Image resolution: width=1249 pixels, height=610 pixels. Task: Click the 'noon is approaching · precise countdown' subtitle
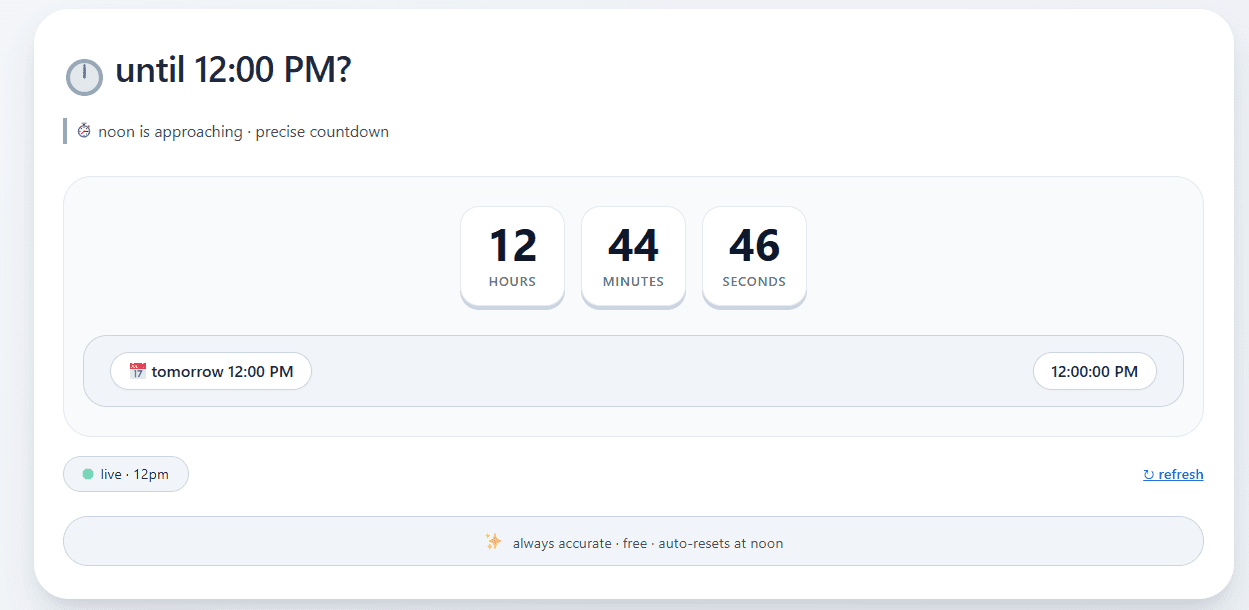click(243, 132)
